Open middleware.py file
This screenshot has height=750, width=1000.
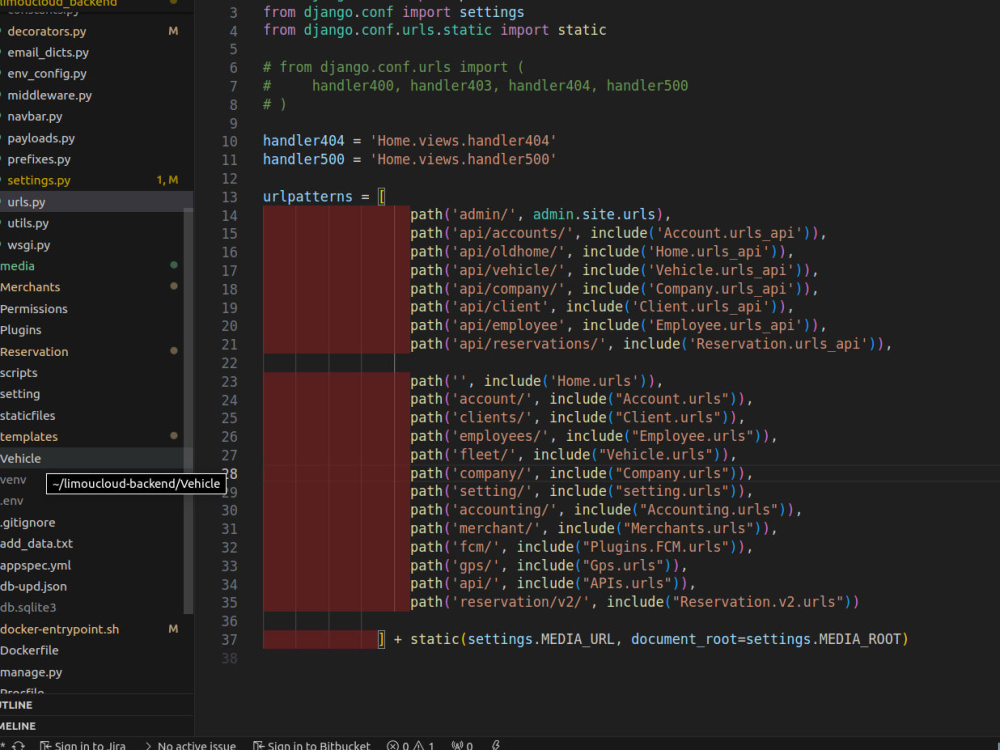(x=49, y=95)
